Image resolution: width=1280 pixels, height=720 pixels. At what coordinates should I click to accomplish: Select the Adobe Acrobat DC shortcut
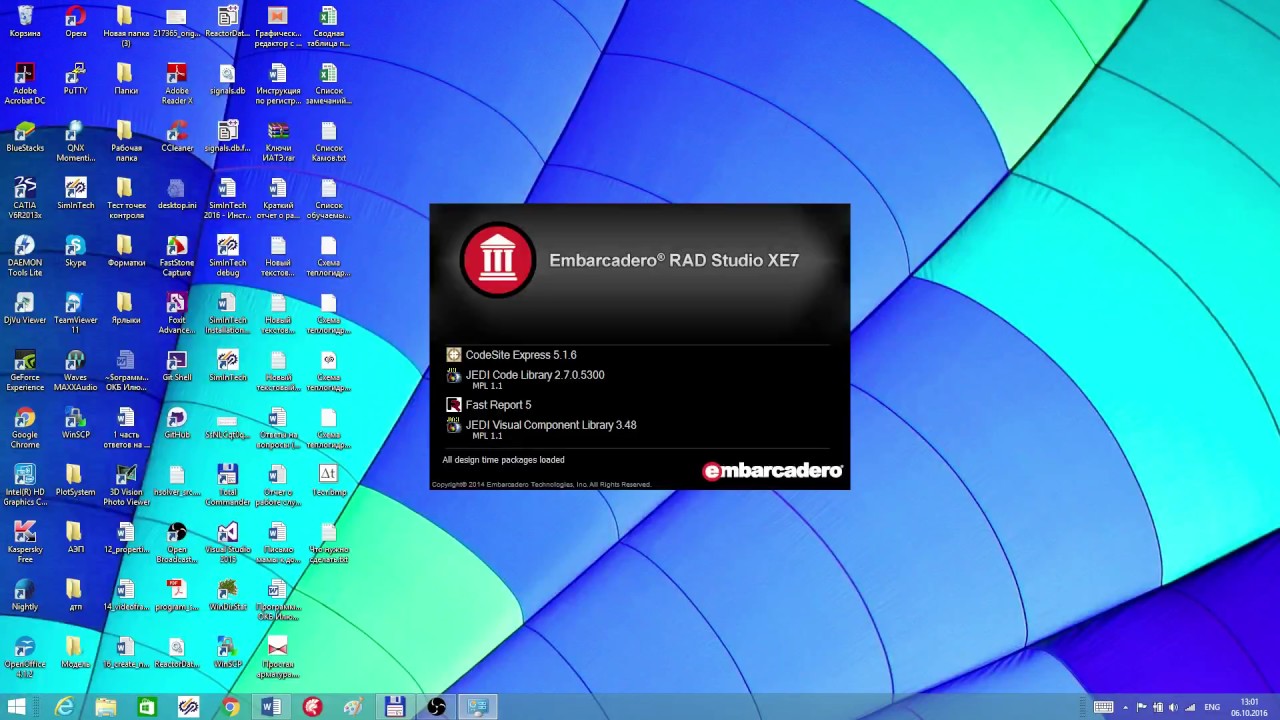pos(25,84)
